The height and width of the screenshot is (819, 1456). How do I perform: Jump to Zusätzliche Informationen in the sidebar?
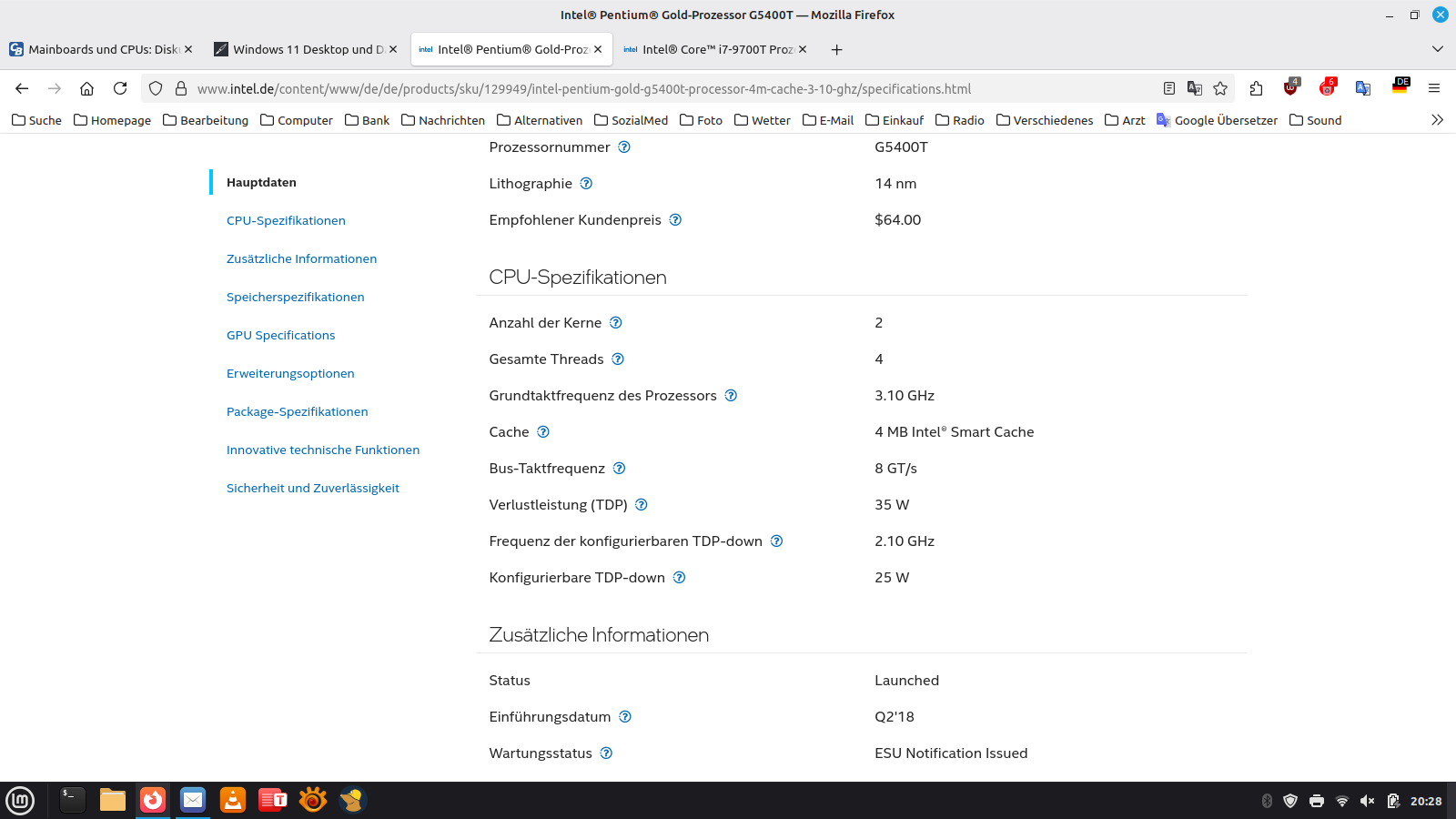point(301,259)
